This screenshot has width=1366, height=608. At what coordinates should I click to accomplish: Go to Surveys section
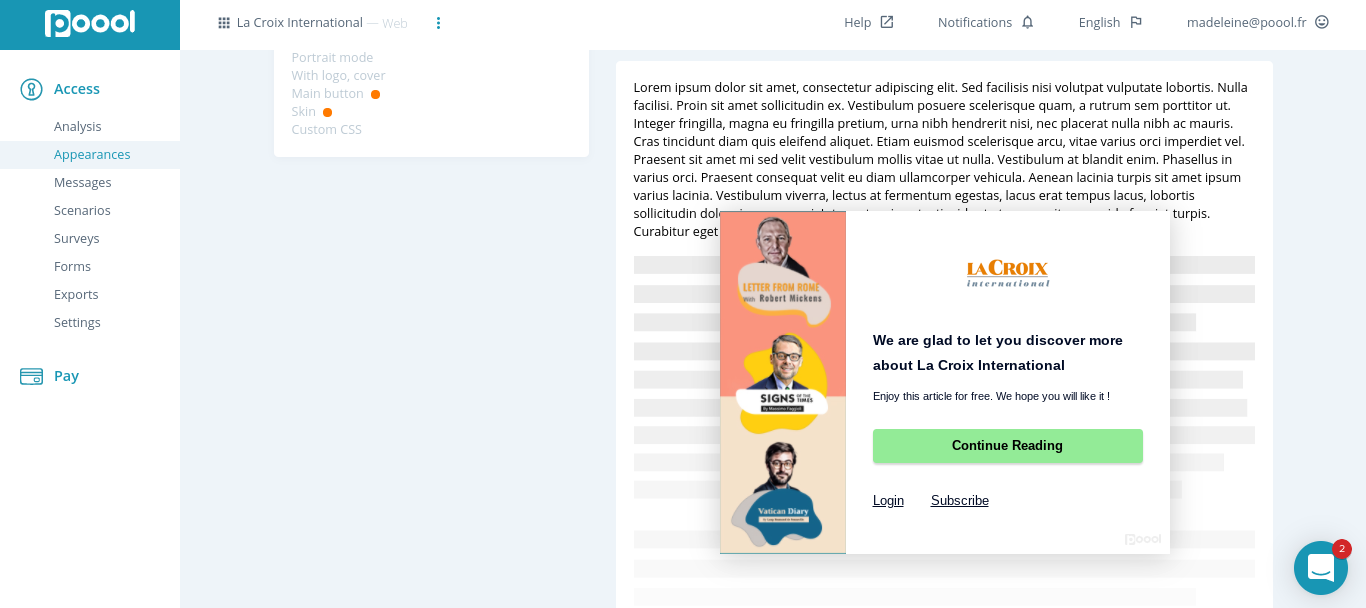click(77, 238)
